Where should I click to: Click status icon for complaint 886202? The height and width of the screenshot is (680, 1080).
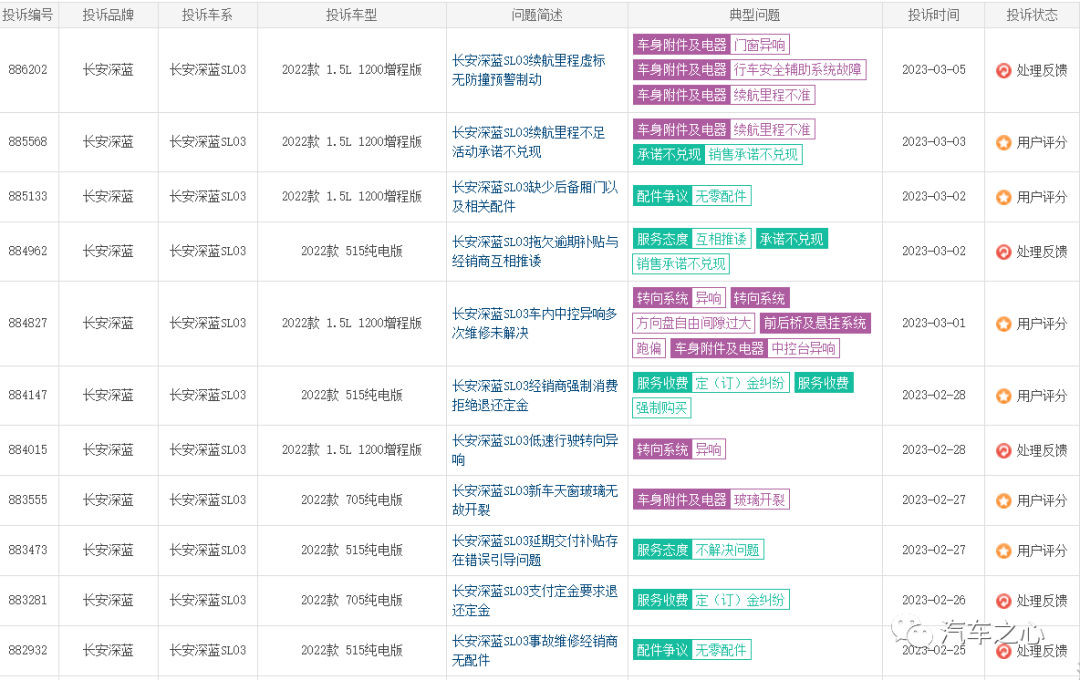[1004, 70]
